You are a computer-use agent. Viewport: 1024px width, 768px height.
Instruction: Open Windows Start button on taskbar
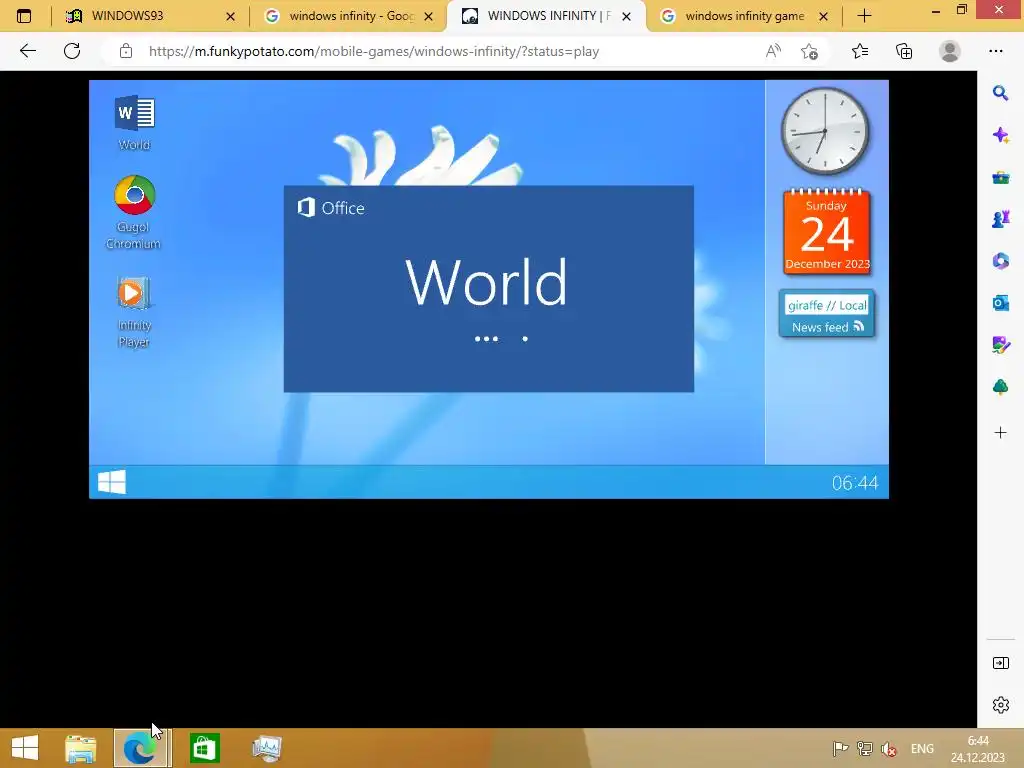25,748
